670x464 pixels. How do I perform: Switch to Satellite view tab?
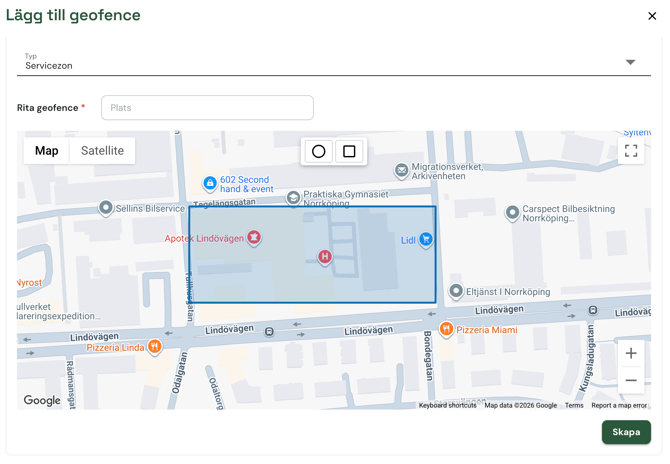point(103,151)
